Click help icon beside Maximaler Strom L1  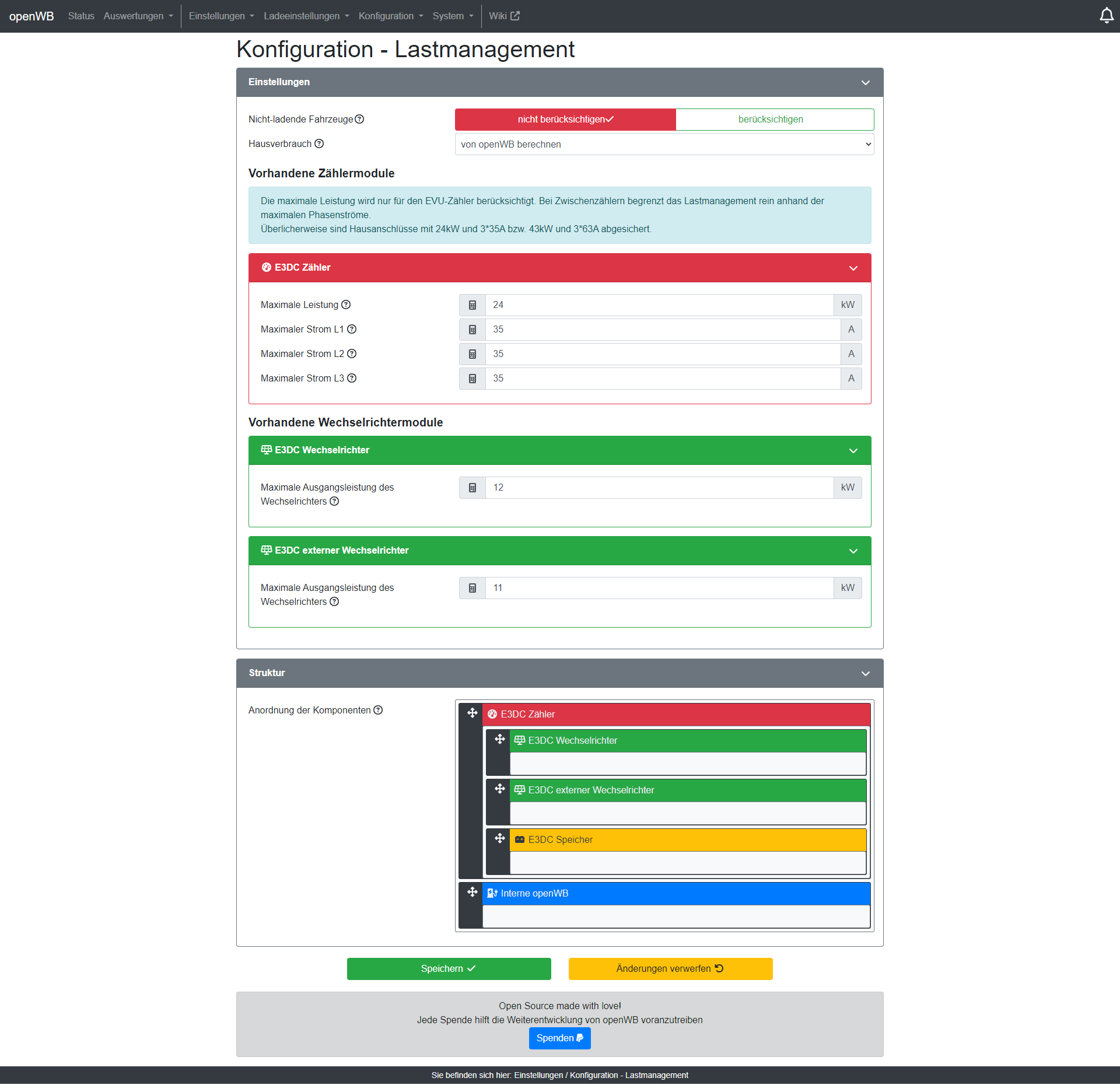click(352, 329)
